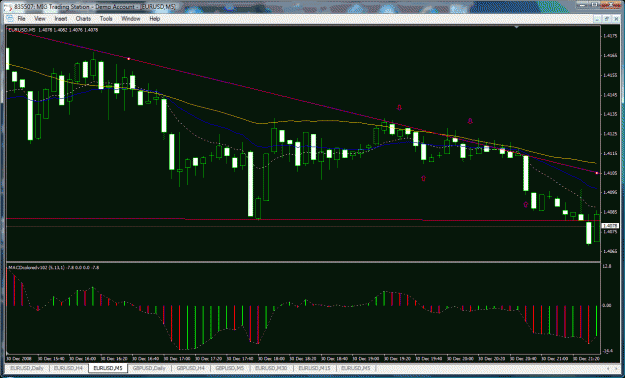Minimize the EURUSD,M5 chart child window

[598, 18]
